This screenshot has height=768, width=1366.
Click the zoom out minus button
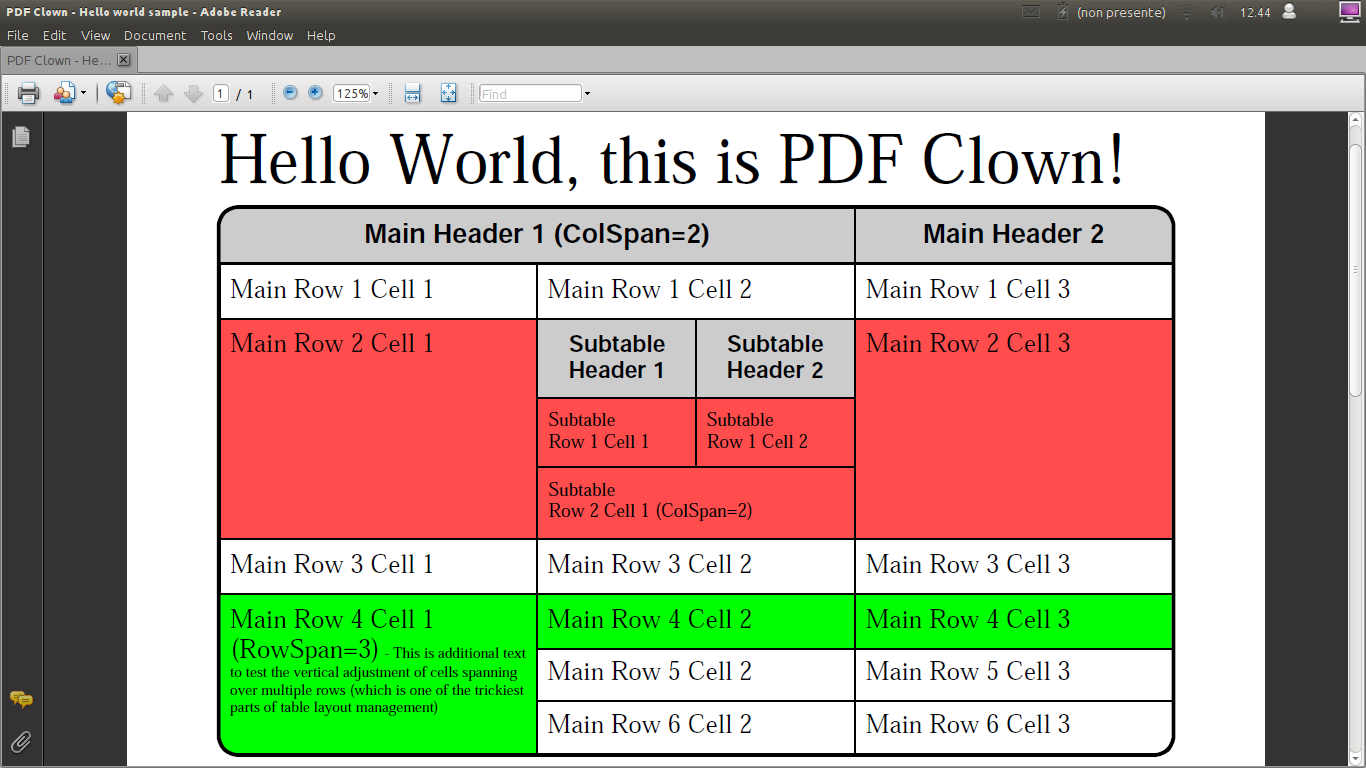coord(290,93)
